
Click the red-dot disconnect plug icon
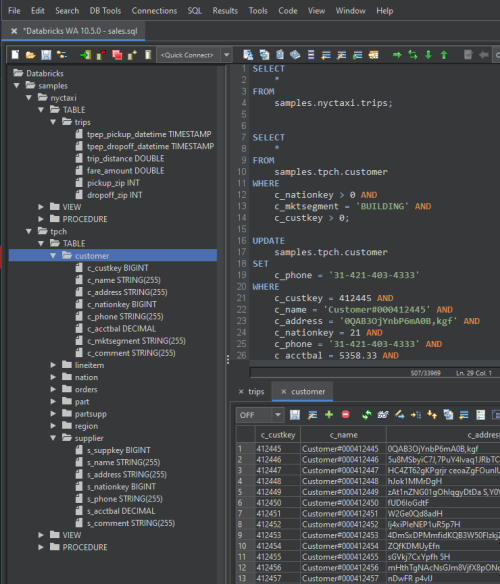(x=101, y=55)
